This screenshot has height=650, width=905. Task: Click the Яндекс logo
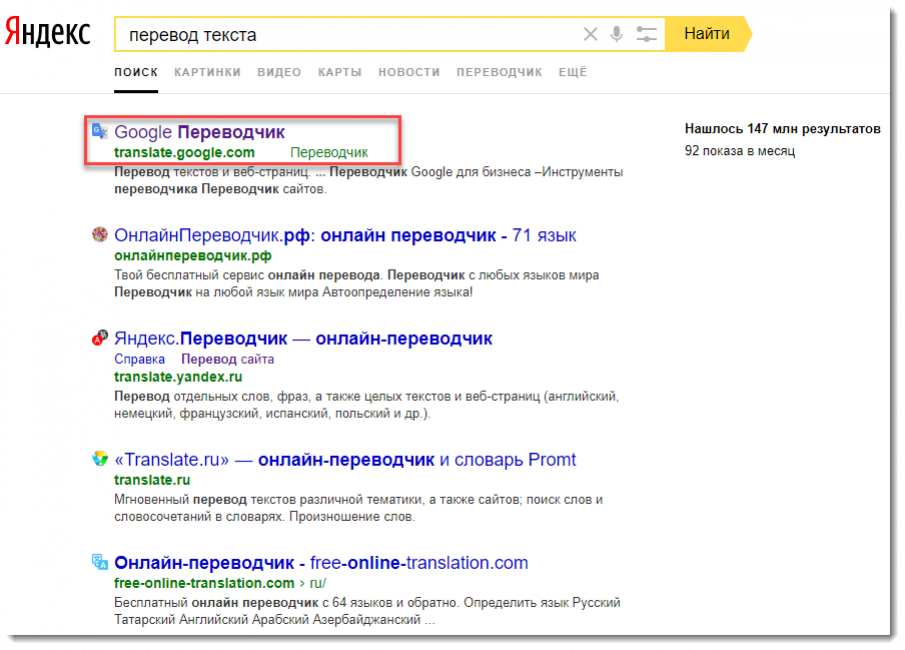tap(48, 32)
